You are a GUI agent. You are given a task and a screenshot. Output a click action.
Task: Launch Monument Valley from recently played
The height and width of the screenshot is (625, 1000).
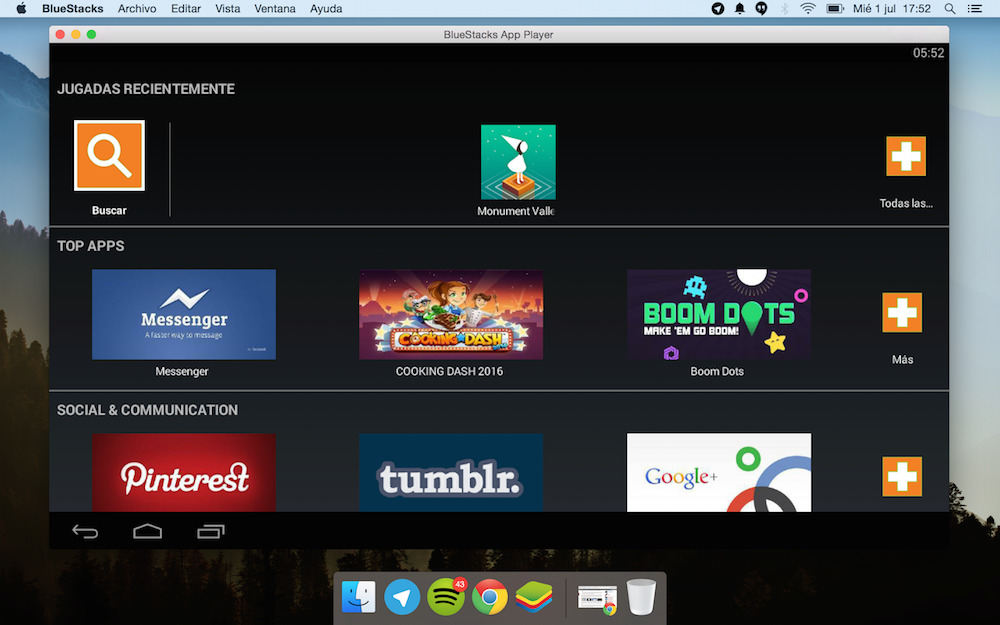tap(517, 162)
